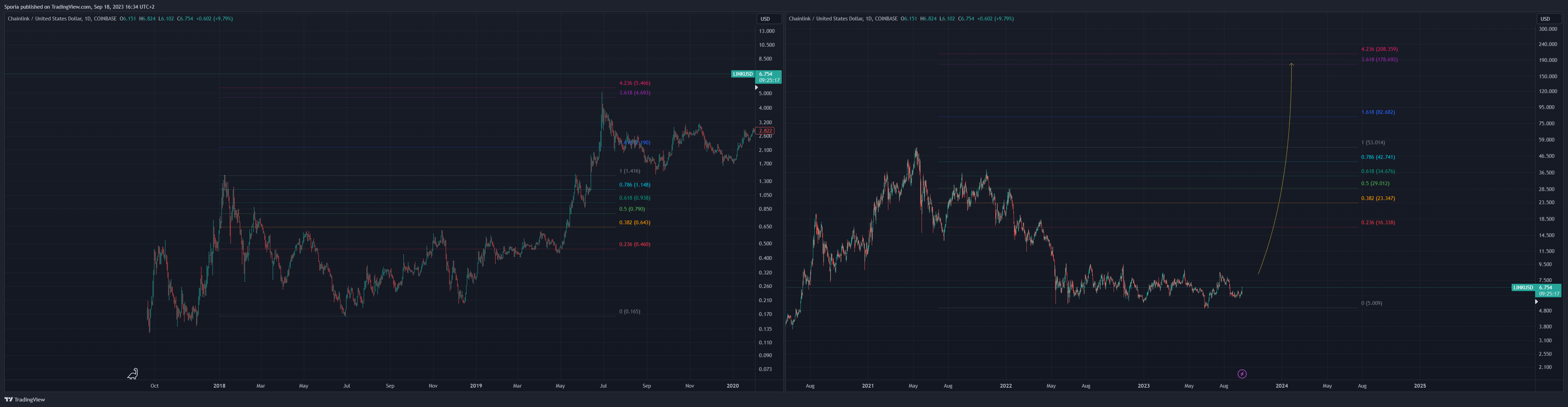Click the 300.000 price scale label
This screenshot has width=1568, height=407.
(x=1548, y=29)
